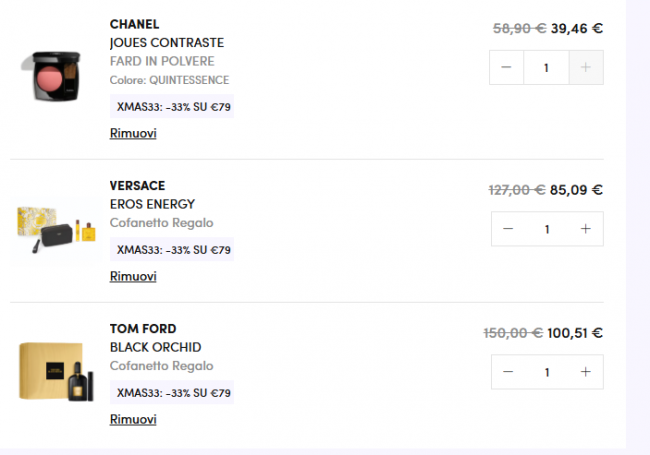650x455 pixels.
Task: Remove the Tom Ford Black Orchid item
Action: pos(133,420)
